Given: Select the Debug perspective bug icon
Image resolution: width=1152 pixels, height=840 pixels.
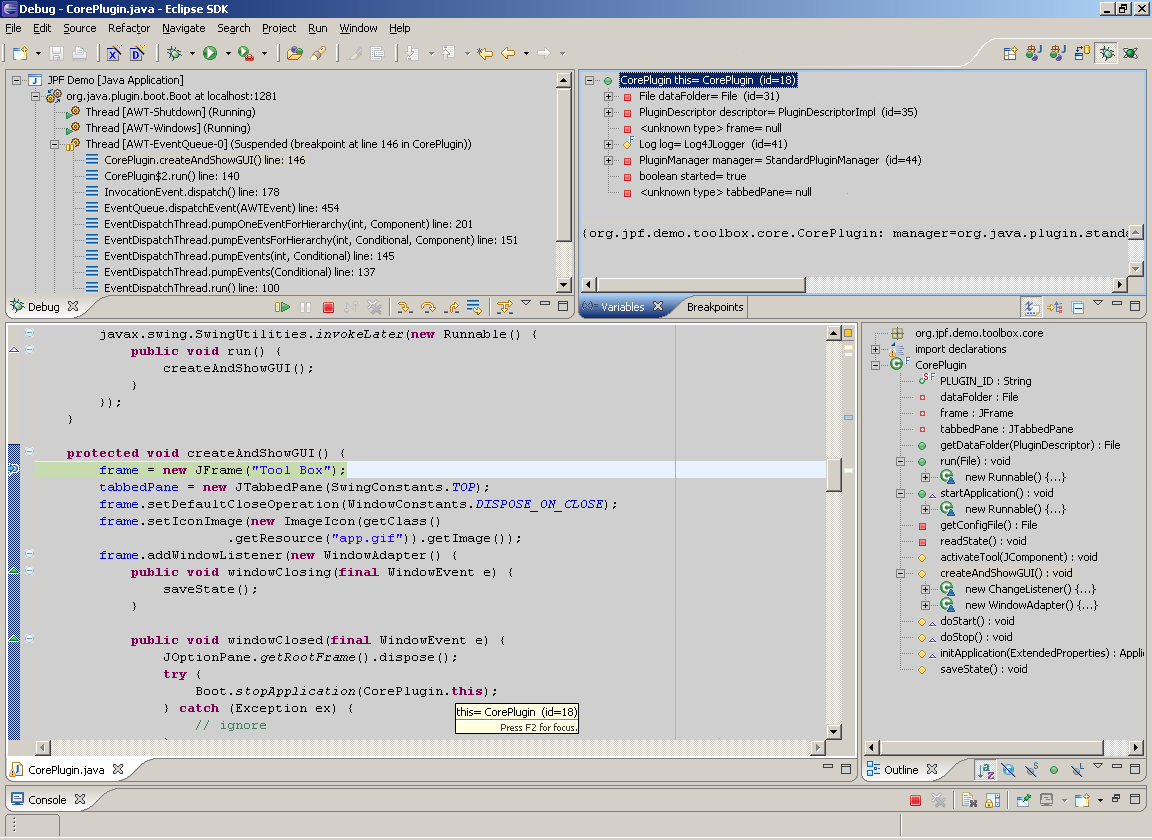Looking at the screenshot, I should (1106, 53).
